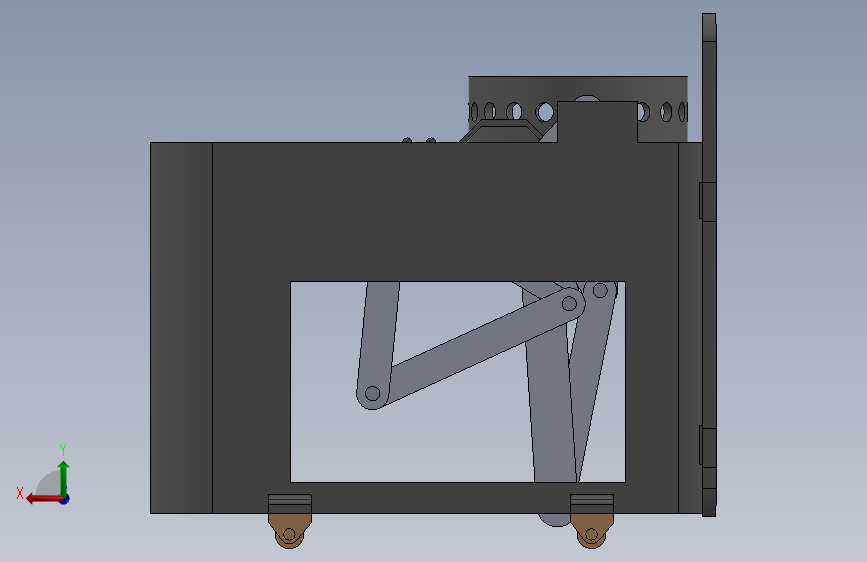Select the perforated cylindrical drum on top
Viewport: 867px width, 562px height.
[x=578, y=89]
